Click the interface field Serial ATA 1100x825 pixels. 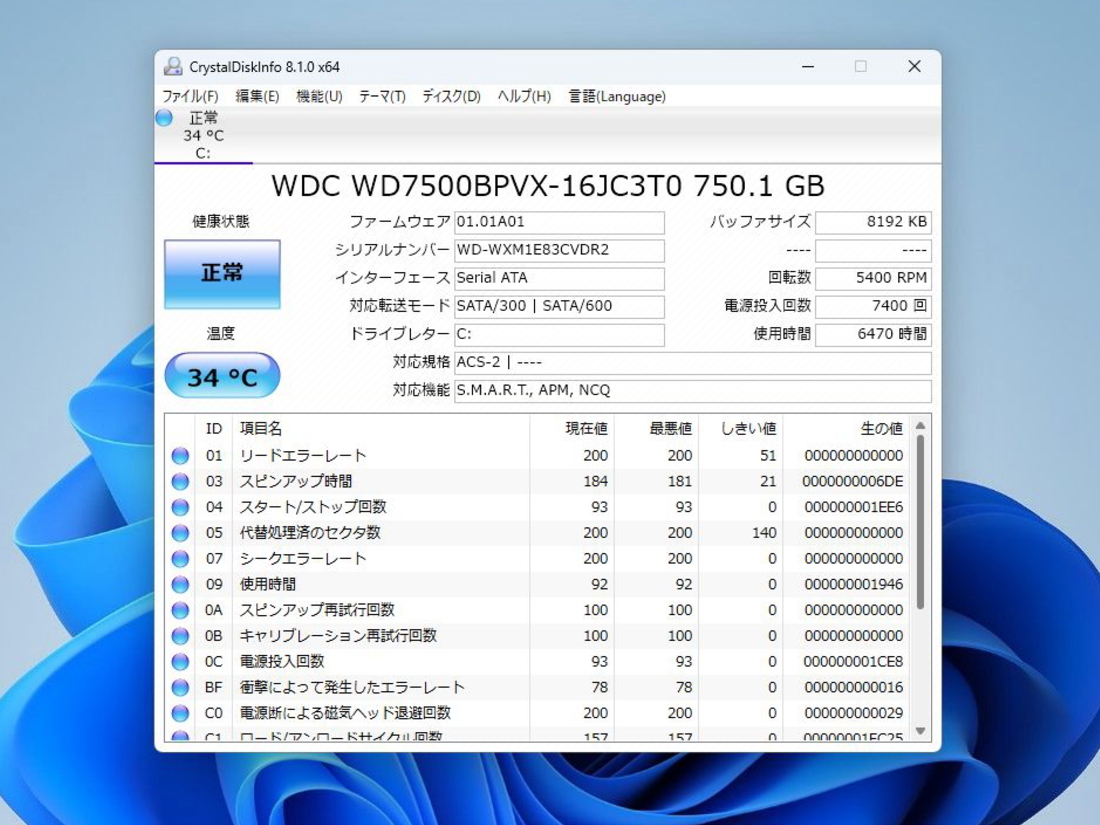(x=559, y=279)
